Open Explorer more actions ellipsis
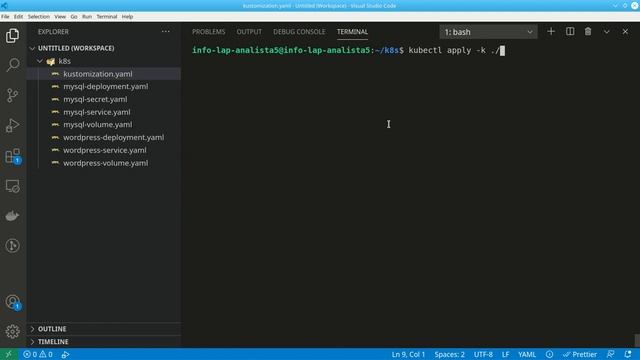 (165, 31)
